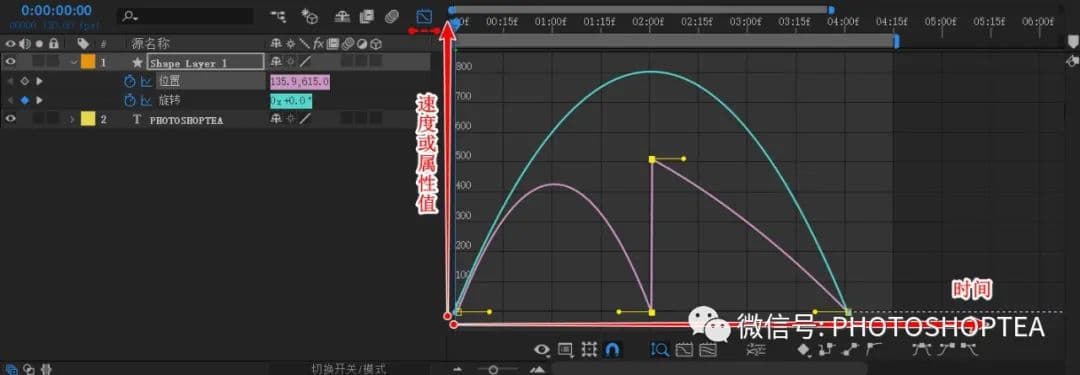Viewport: 1080px width, 375px height.
Task: Open the graph type and options menu
Action: (565, 350)
